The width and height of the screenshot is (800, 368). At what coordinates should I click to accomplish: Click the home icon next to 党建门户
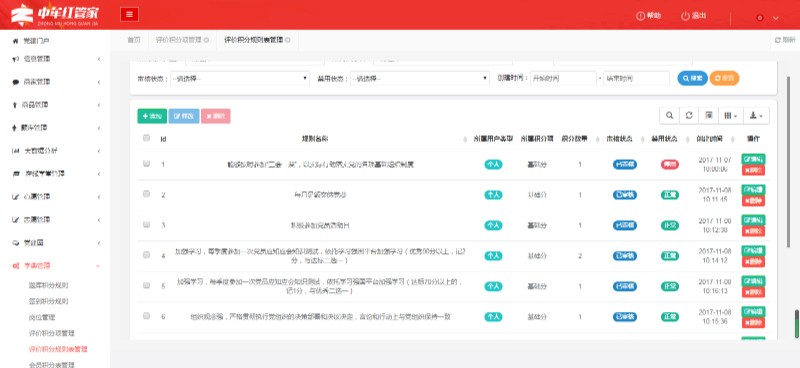coord(15,41)
